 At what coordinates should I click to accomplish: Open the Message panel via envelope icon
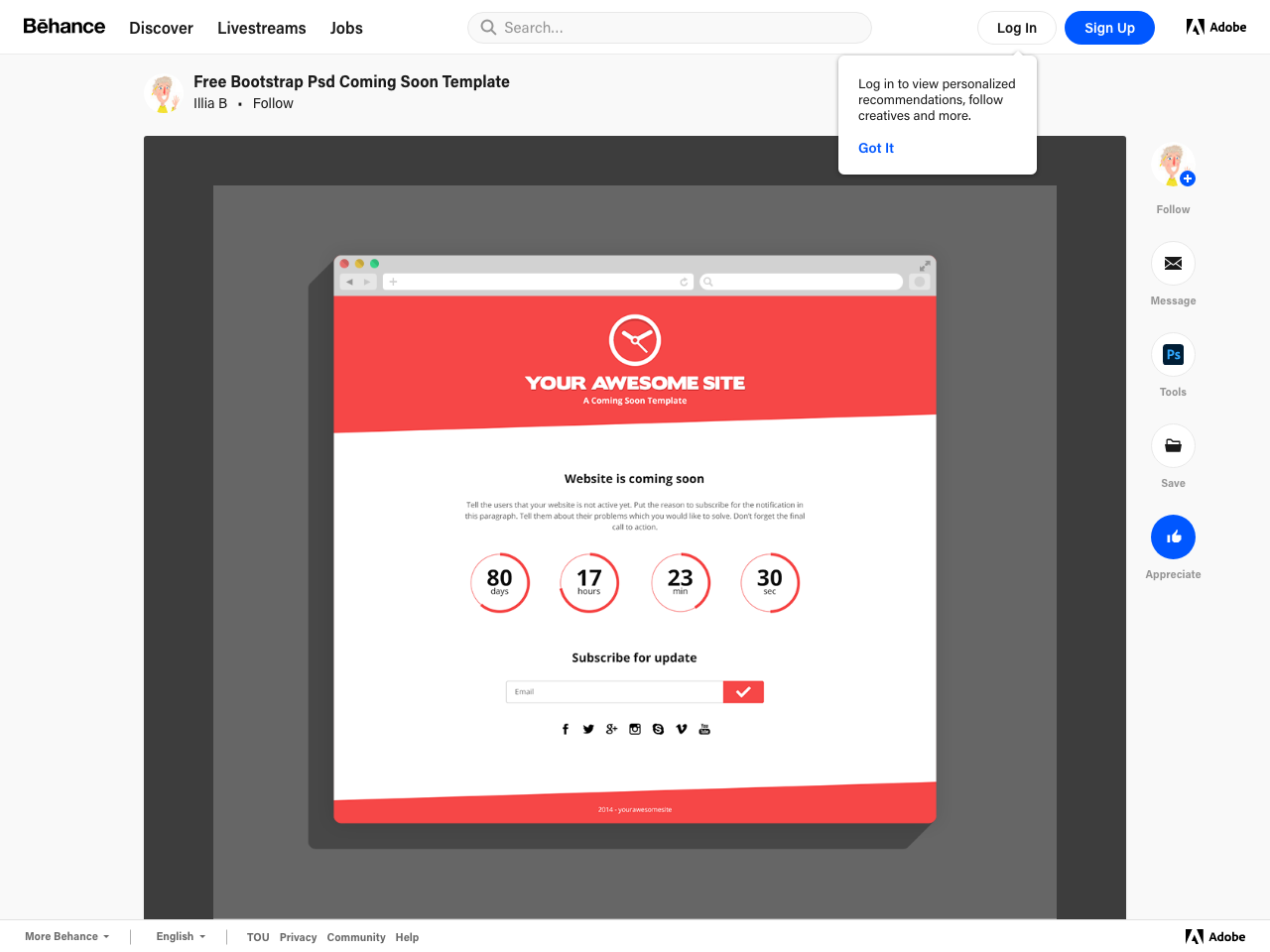pyautogui.click(x=1173, y=263)
